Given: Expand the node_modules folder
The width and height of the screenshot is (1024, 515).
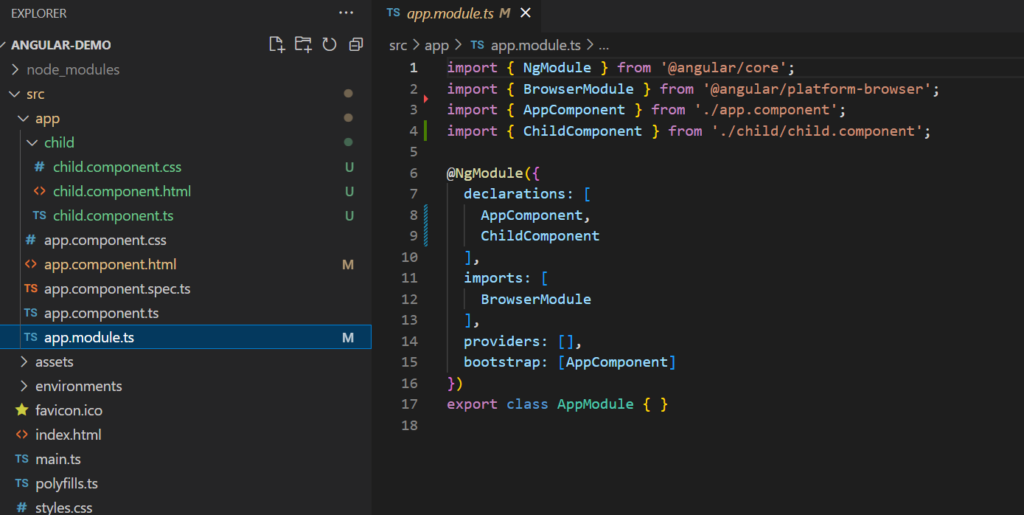Looking at the screenshot, I should tap(16, 69).
